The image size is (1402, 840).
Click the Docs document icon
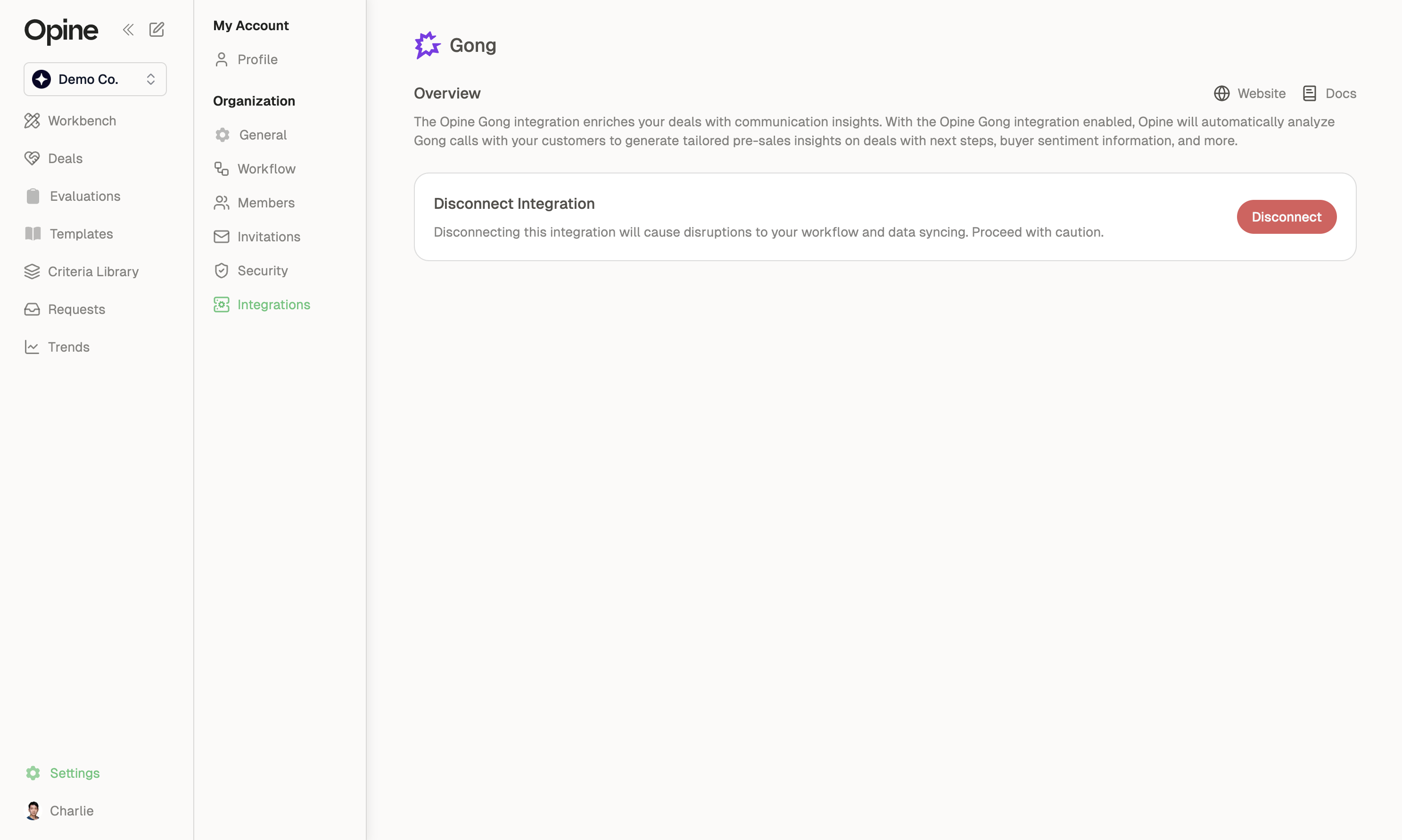pos(1309,93)
